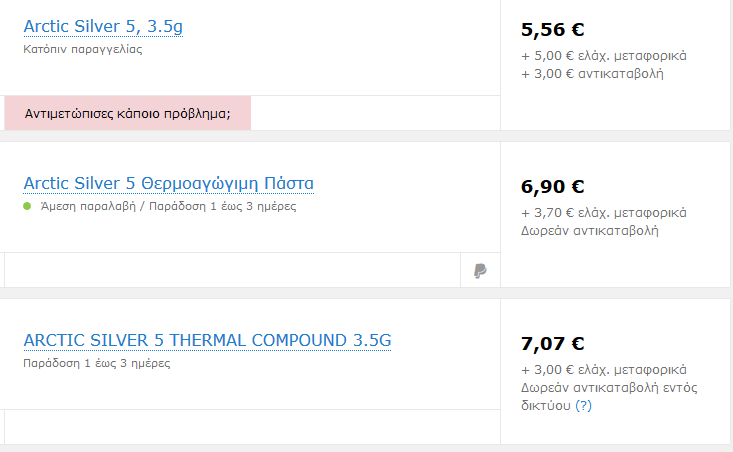The image size is (733, 452).
Task: Click Παράδοση 1 έως 3 ημέρες under THERMAL COMPOUND
Action: pyautogui.click(x=97, y=363)
